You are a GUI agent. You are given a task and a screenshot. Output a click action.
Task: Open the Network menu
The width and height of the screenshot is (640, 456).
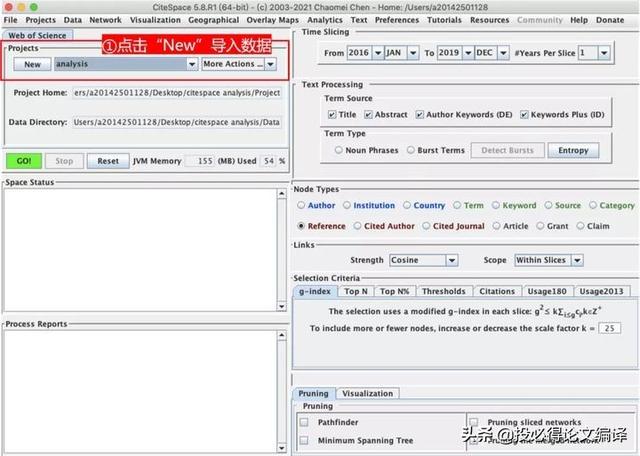tap(105, 20)
